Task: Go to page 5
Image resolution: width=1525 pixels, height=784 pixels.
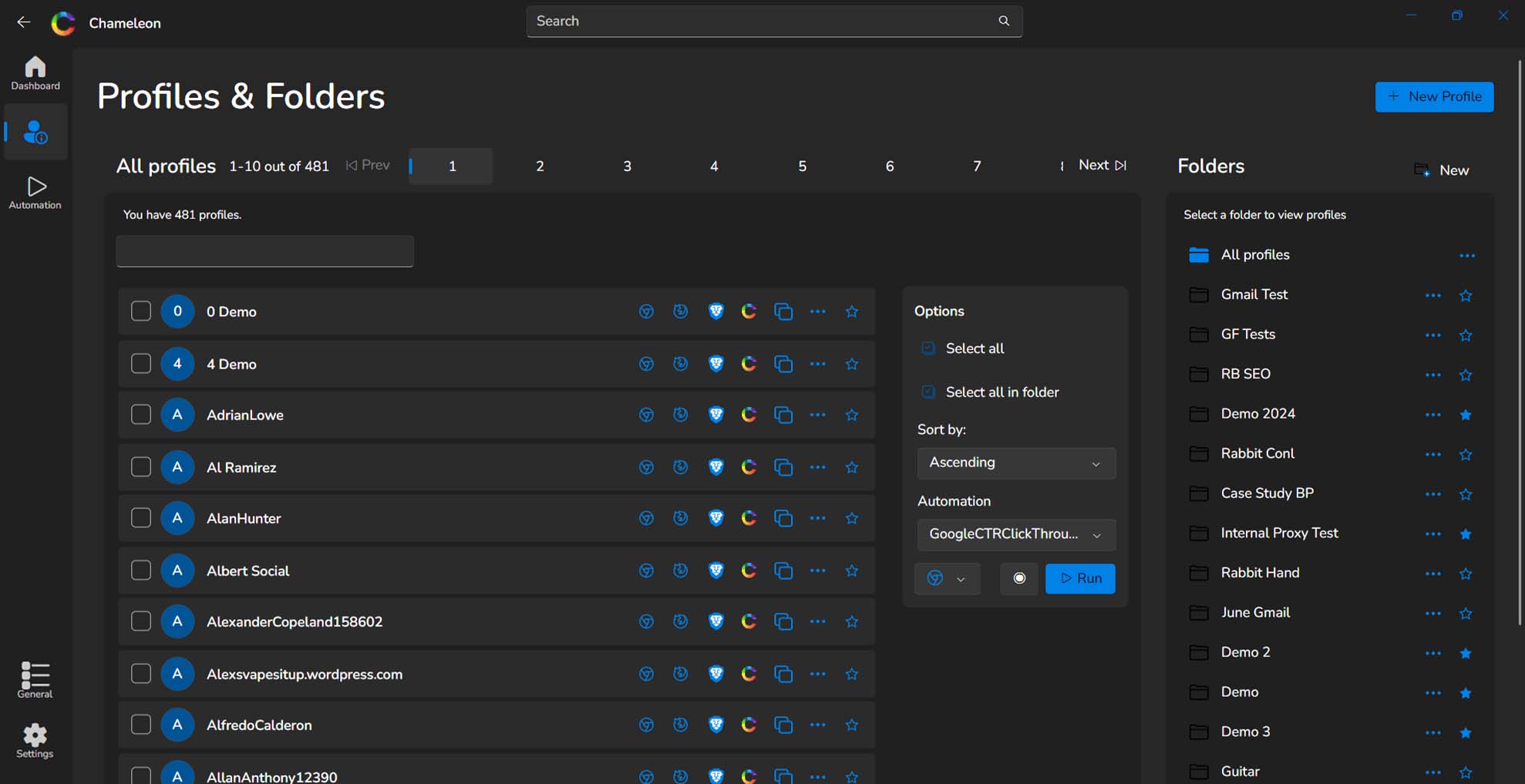Action: (803, 166)
